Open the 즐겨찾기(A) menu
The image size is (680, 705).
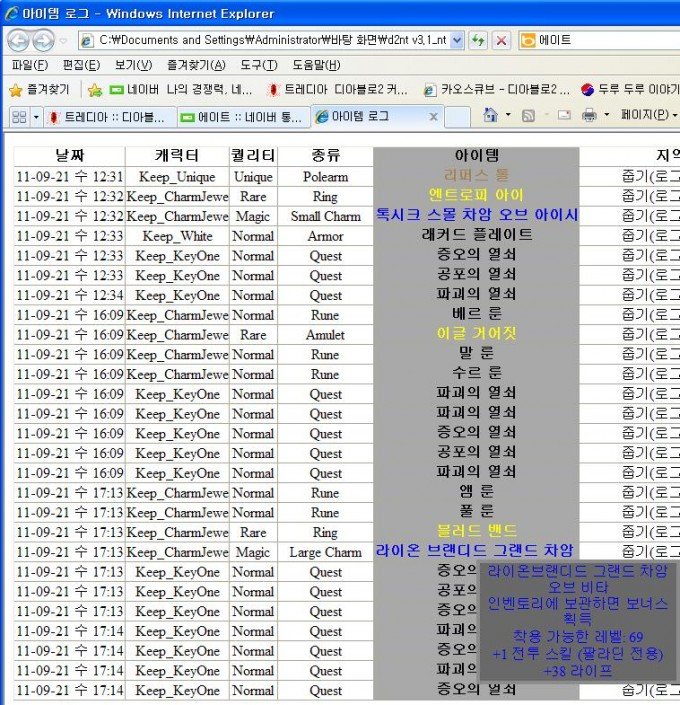tap(196, 65)
